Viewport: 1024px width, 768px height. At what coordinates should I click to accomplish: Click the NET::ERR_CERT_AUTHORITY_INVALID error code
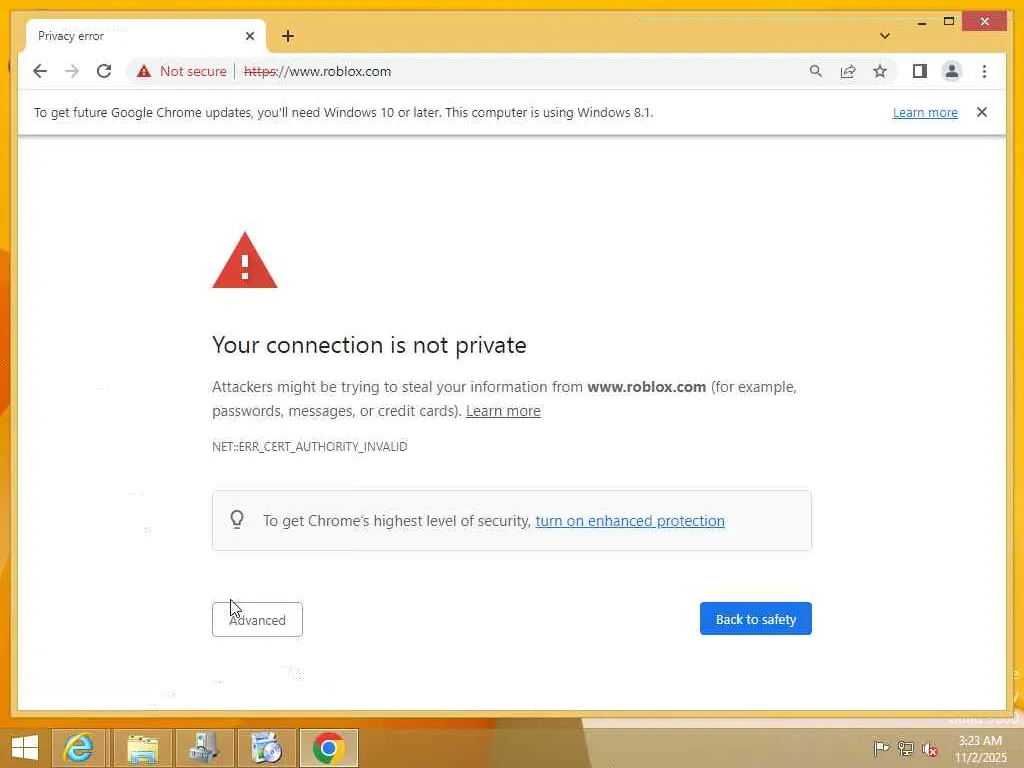pyautogui.click(x=310, y=447)
